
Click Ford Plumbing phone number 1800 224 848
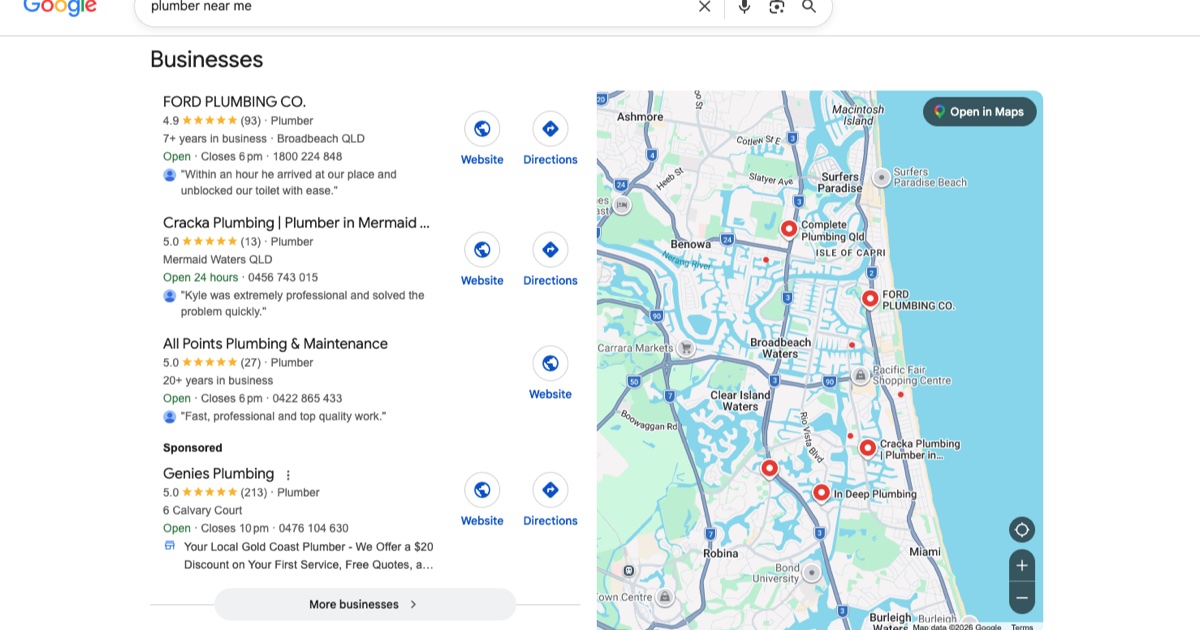tap(307, 157)
